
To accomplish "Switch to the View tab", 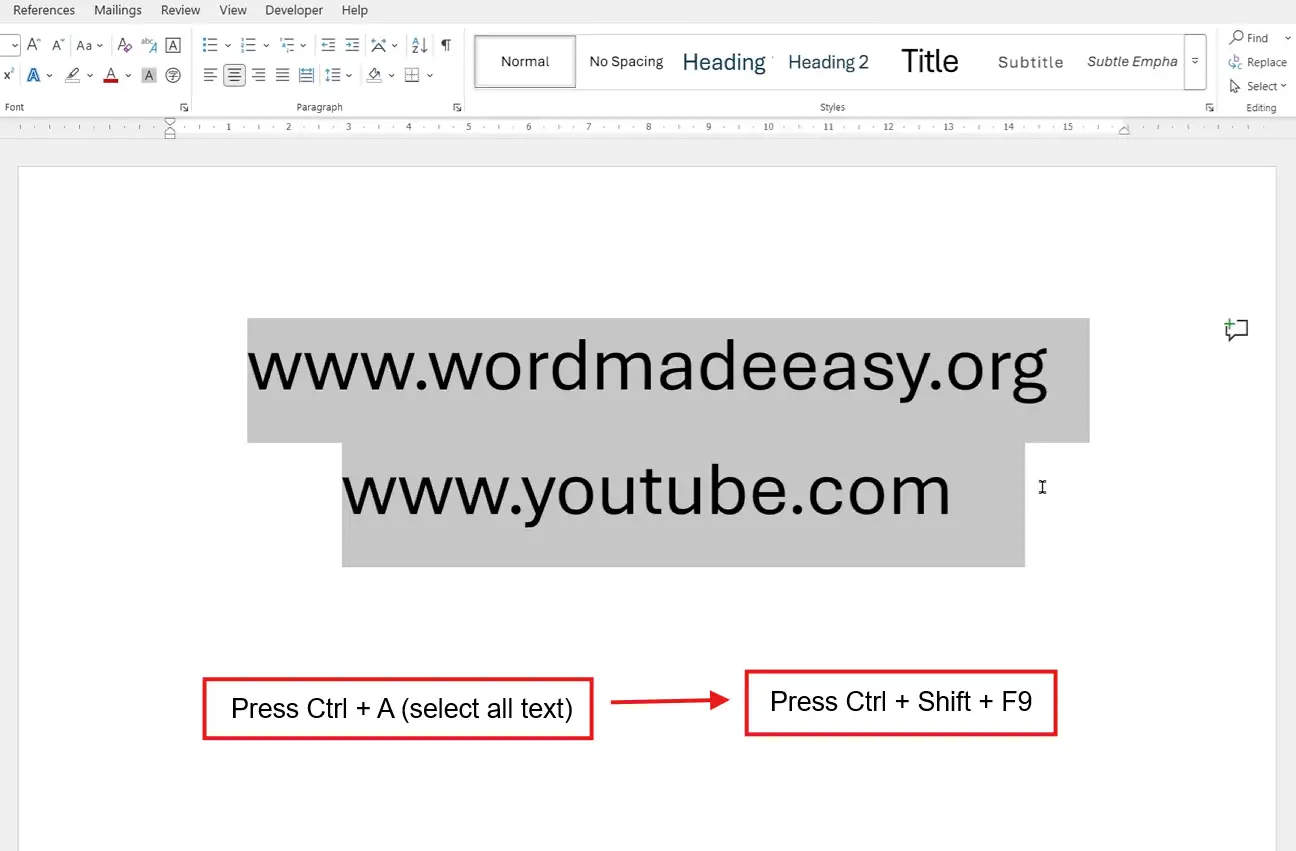I will 233,10.
